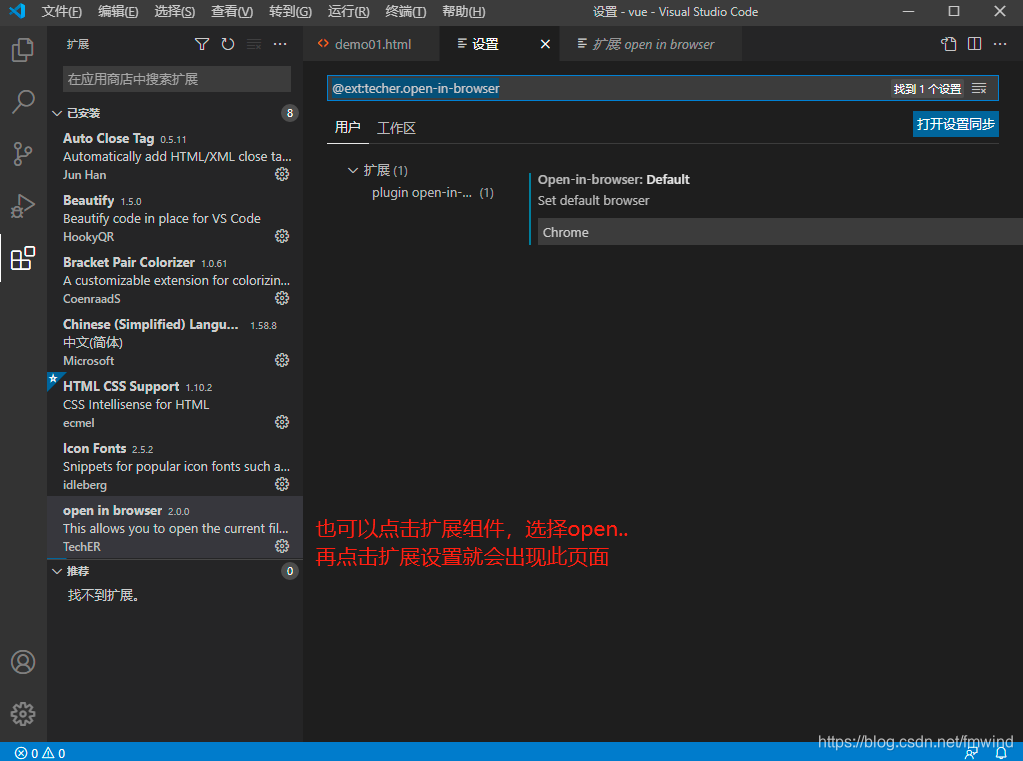Open the 运行(R) menu
The height and width of the screenshot is (761, 1023).
coord(348,11)
